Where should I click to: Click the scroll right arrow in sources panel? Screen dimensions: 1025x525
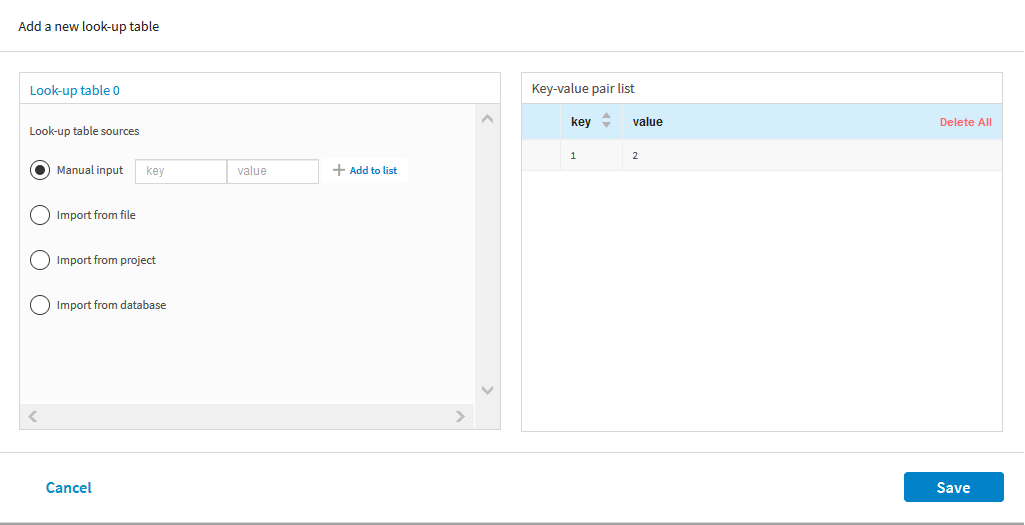coord(460,416)
